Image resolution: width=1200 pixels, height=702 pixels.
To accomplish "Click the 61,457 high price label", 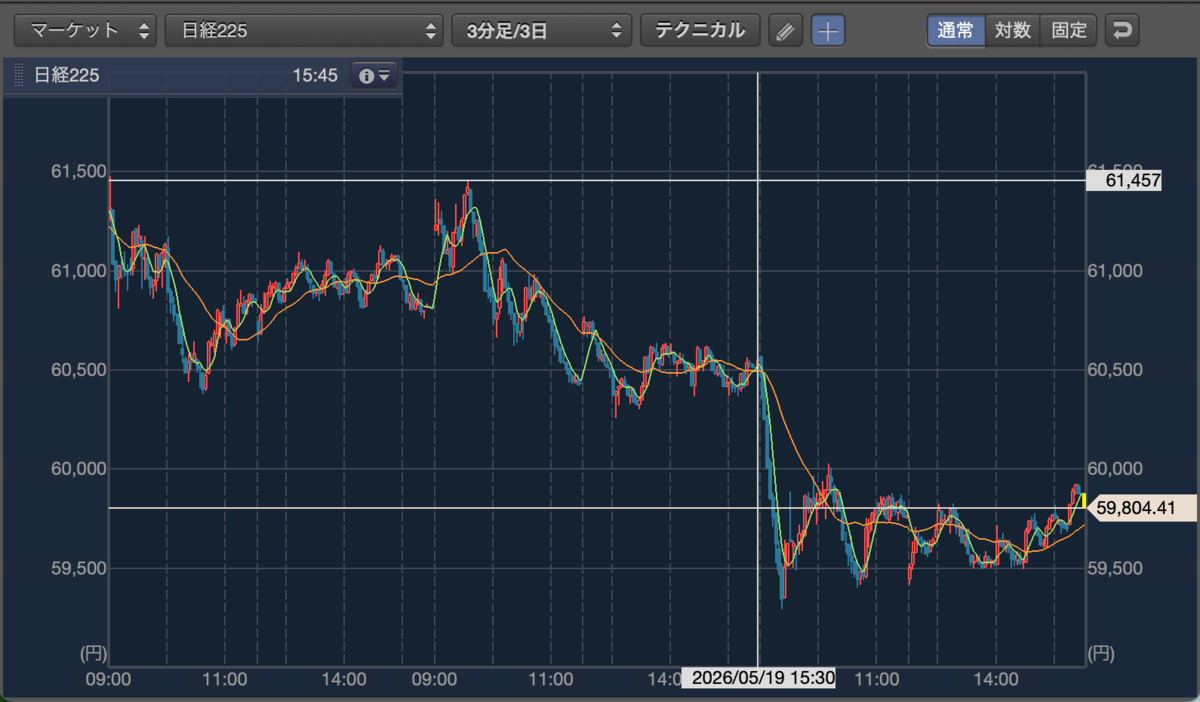I will tap(1123, 181).
